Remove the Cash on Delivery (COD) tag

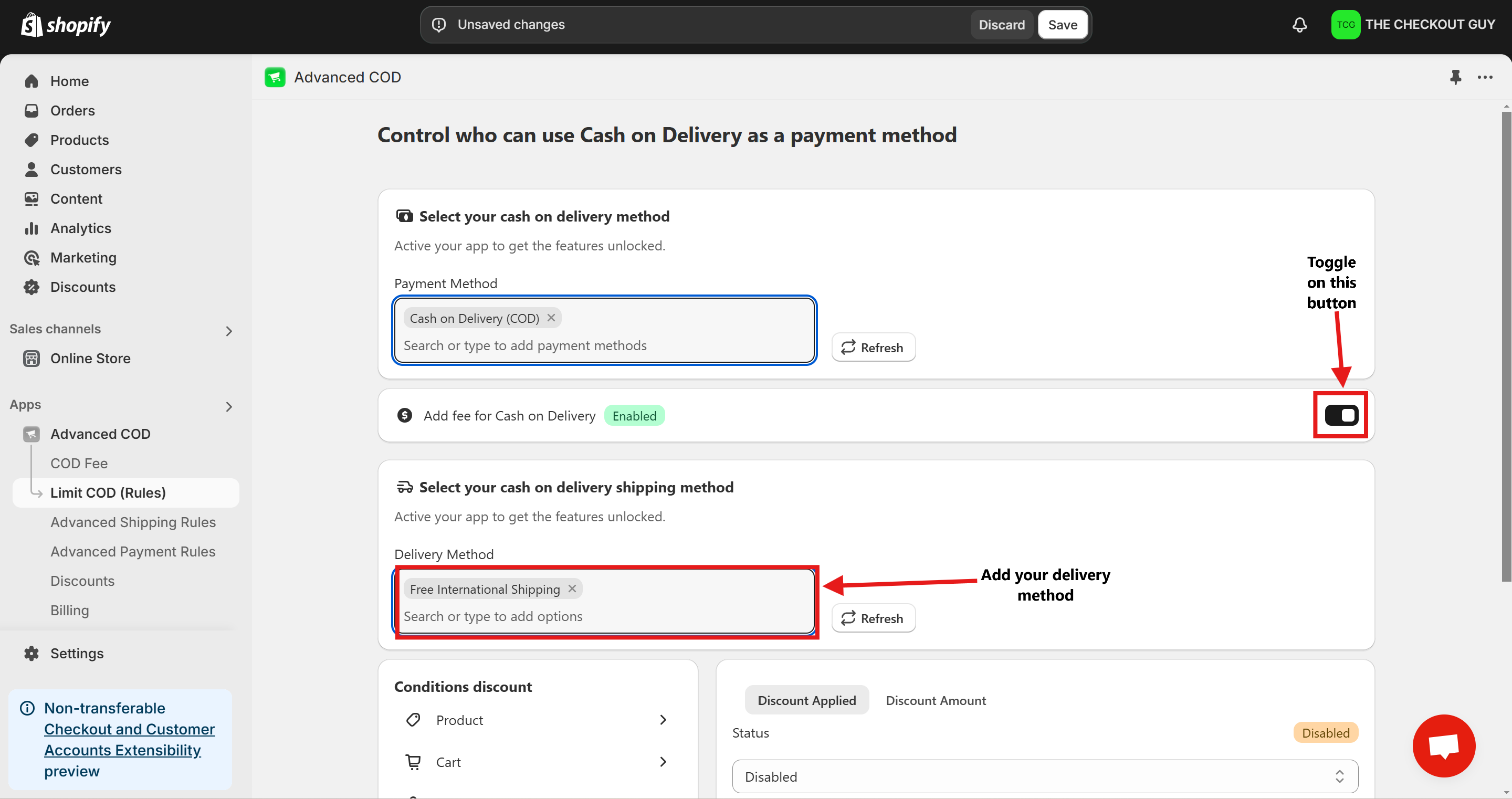pyautogui.click(x=551, y=318)
